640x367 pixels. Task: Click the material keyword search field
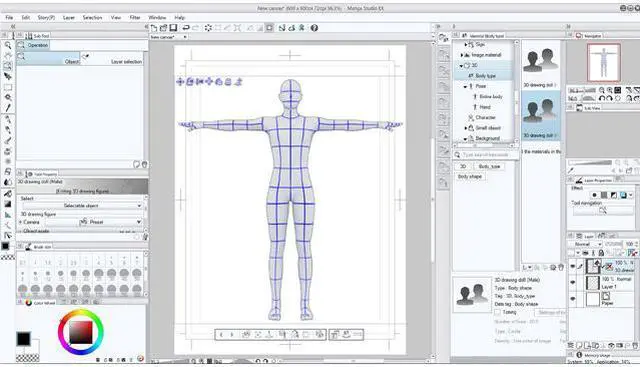pos(486,155)
